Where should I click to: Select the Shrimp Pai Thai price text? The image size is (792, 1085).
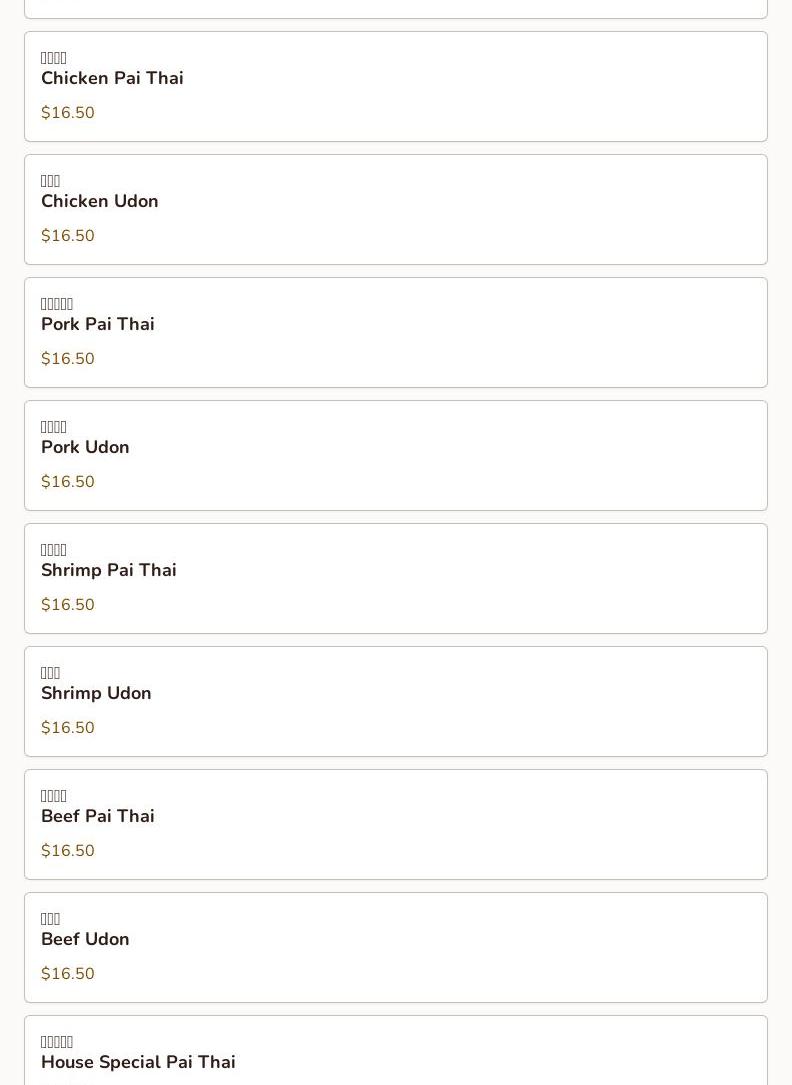pyautogui.click(x=68, y=605)
